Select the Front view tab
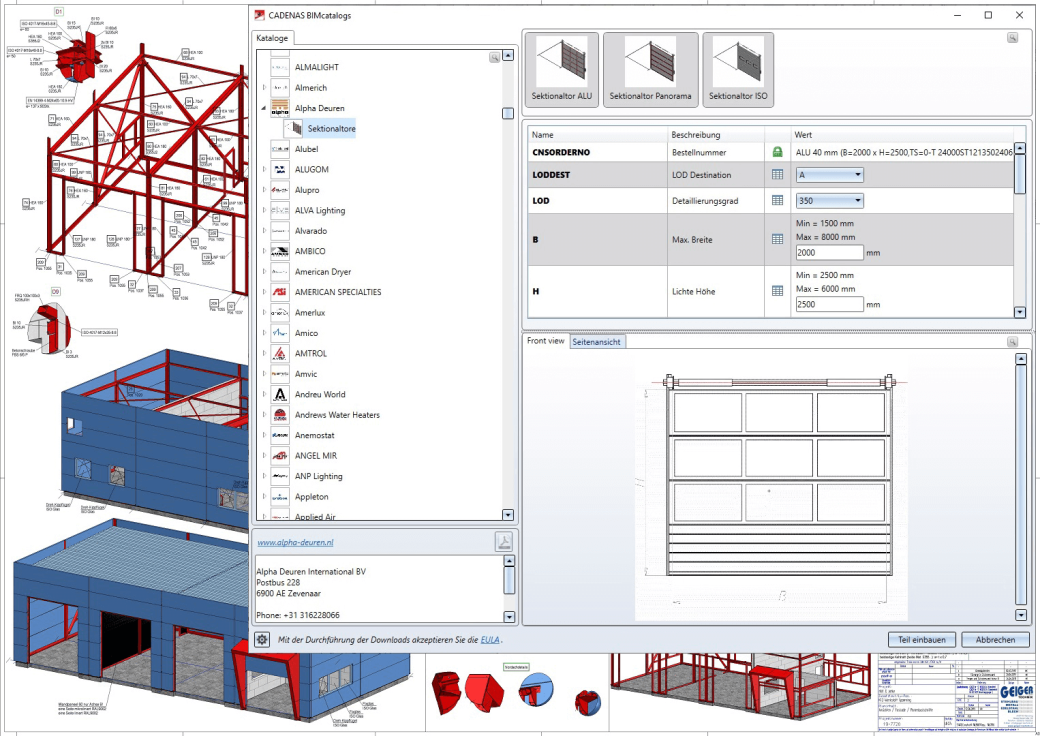 [546, 341]
